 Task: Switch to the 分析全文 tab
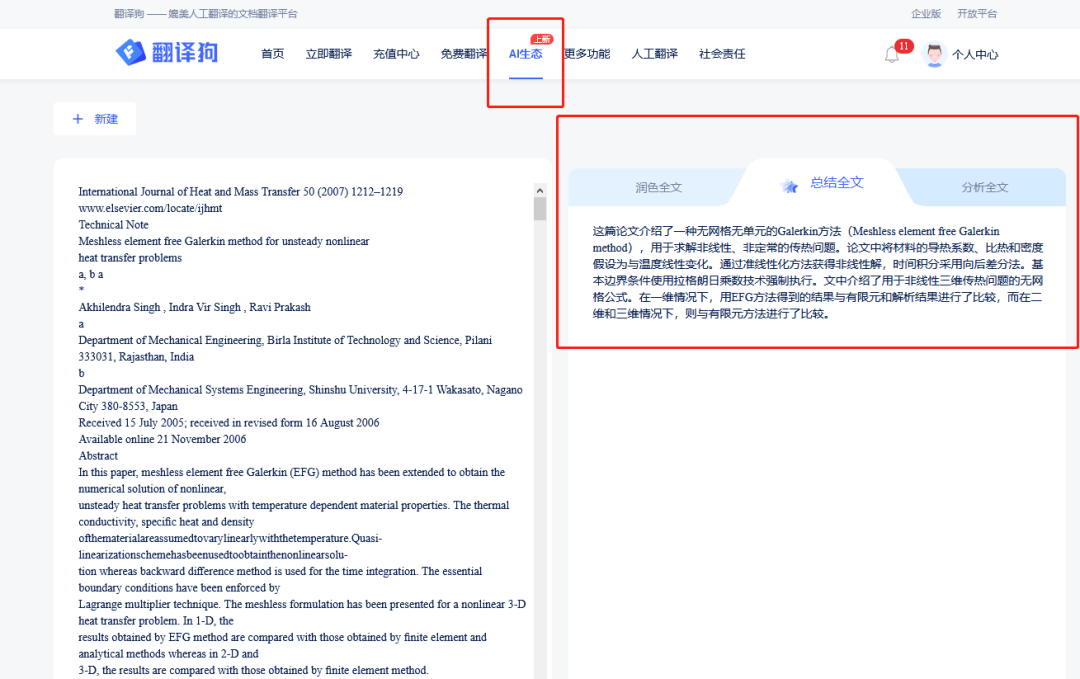[x=985, y=187]
